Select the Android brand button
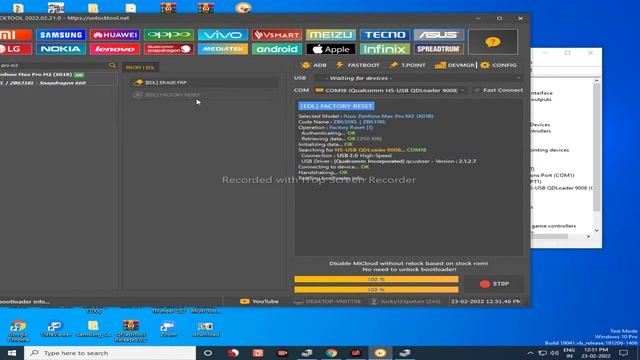Image resolution: width=640 pixels, height=360 pixels. coord(277,49)
